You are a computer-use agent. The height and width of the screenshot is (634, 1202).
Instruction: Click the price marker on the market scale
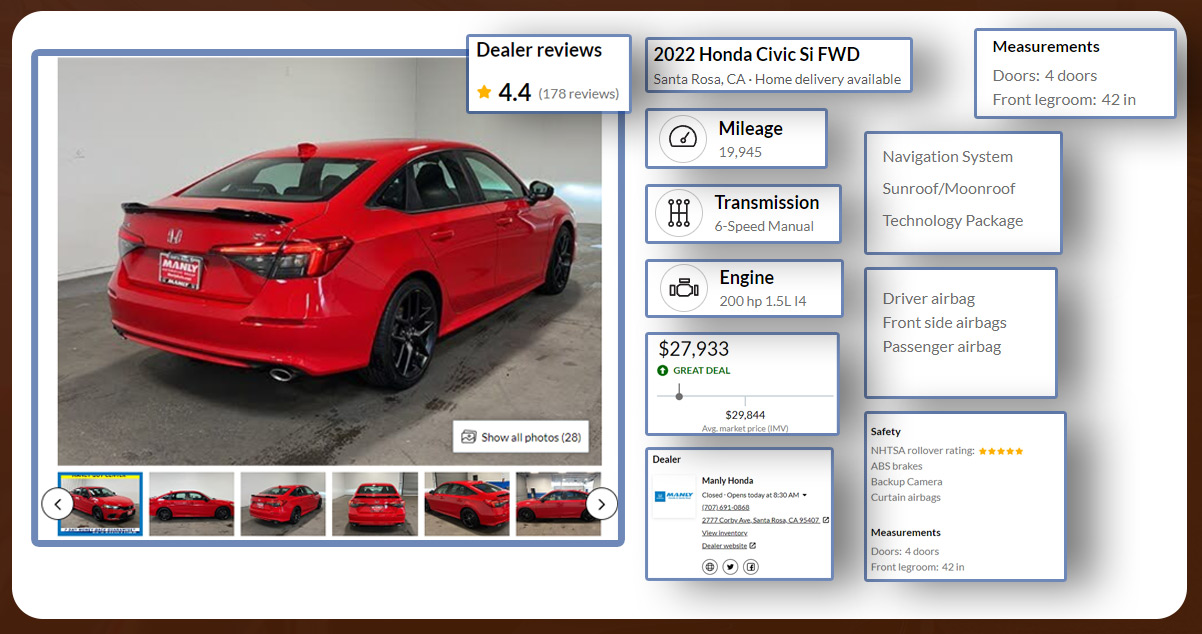(x=679, y=396)
